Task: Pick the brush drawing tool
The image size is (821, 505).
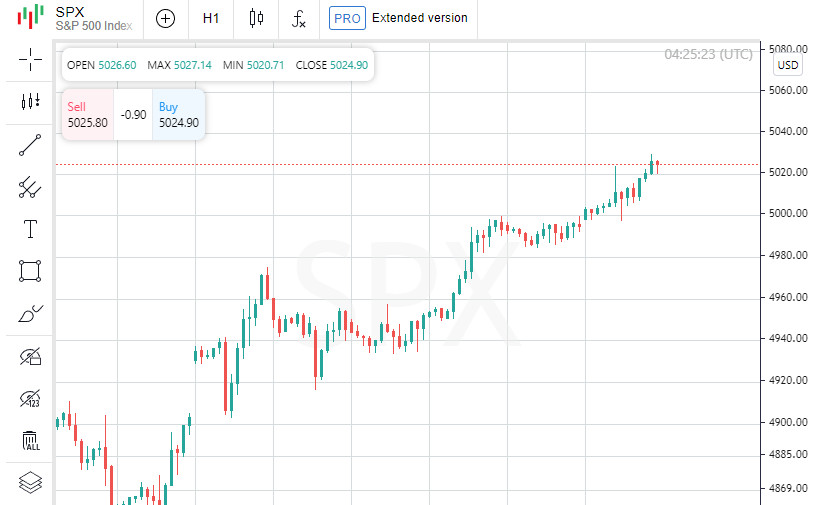Action: 30,314
